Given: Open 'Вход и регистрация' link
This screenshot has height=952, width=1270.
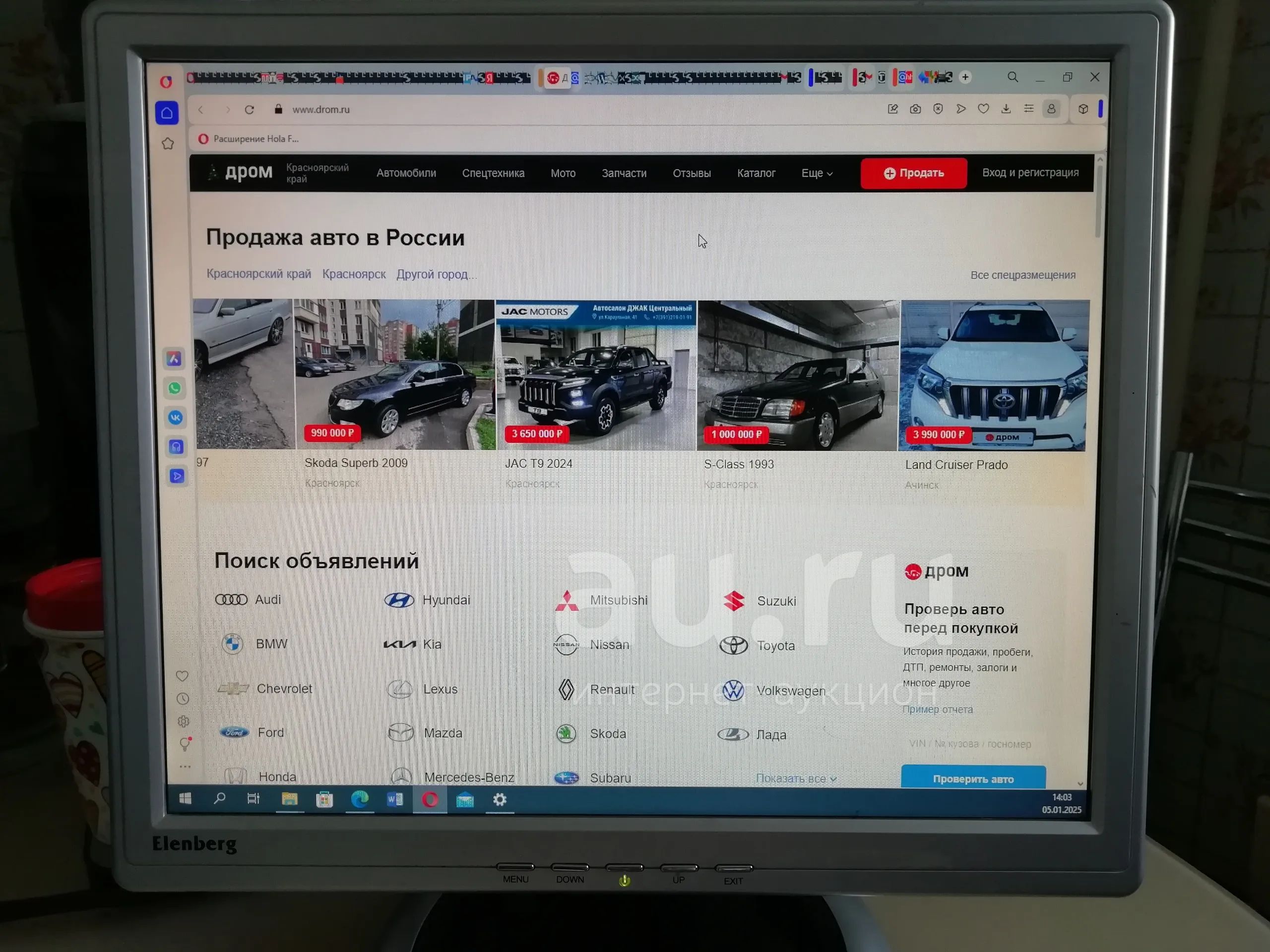Looking at the screenshot, I should click(1030, 173).
